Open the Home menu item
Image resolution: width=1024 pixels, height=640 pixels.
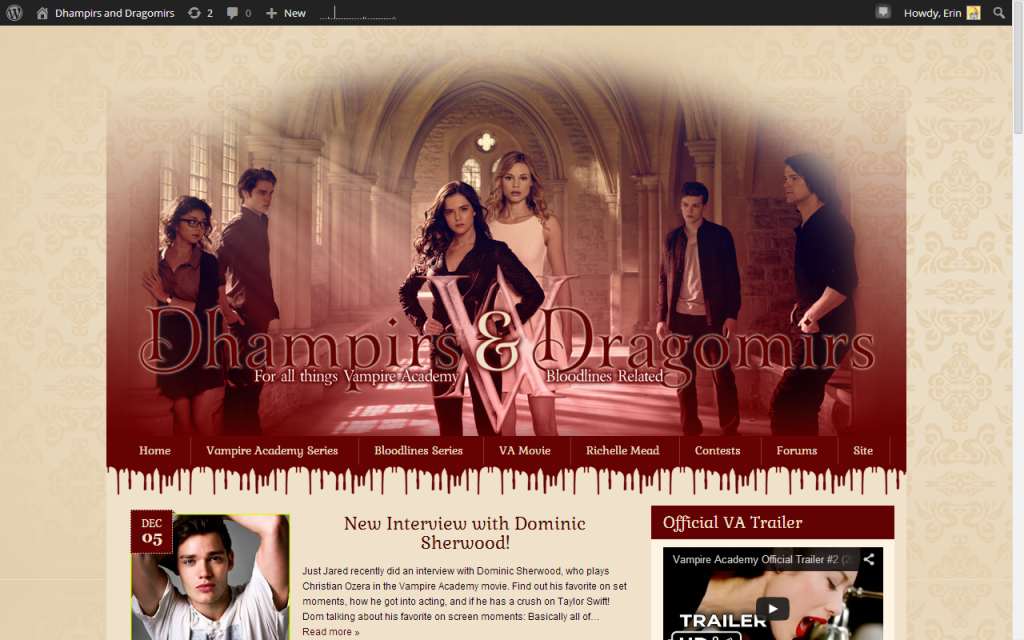click(x=155, y=451)
